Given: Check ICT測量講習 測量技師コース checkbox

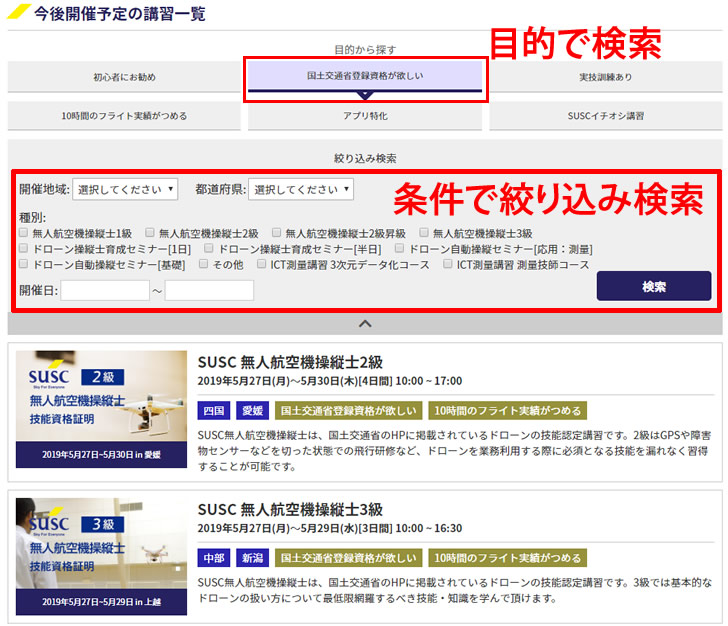Looking at the screenshot, I should pos(448,264).
